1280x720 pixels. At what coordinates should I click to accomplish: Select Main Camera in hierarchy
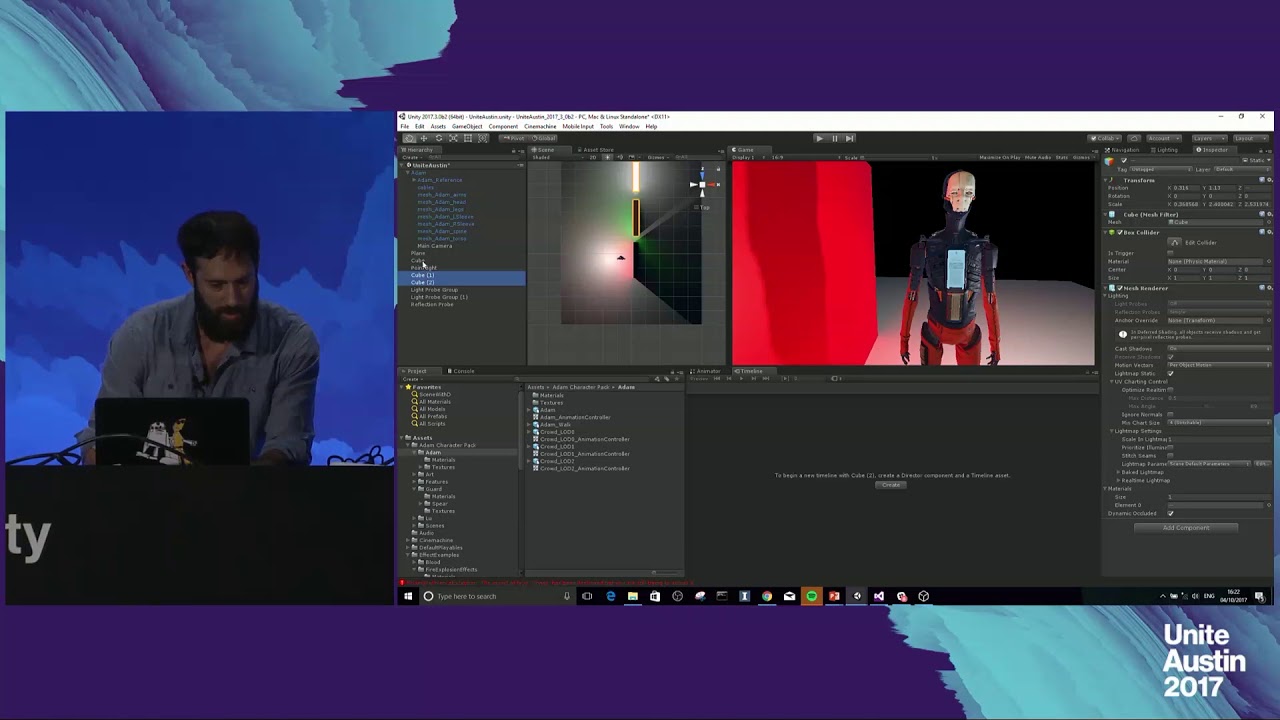pos(434,246)
